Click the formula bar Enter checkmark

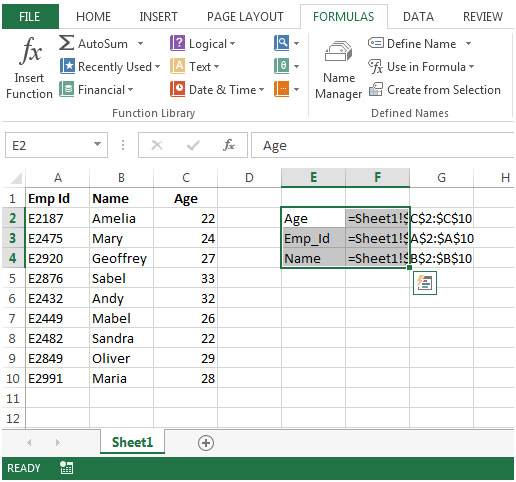click(x=193, y=145)
